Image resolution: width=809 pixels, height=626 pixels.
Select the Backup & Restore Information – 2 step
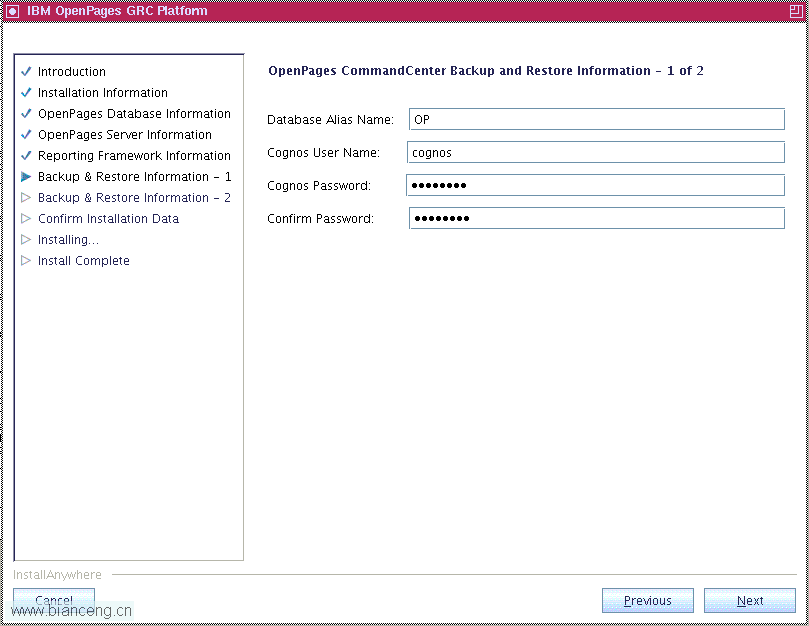click(x=134, y=198)
